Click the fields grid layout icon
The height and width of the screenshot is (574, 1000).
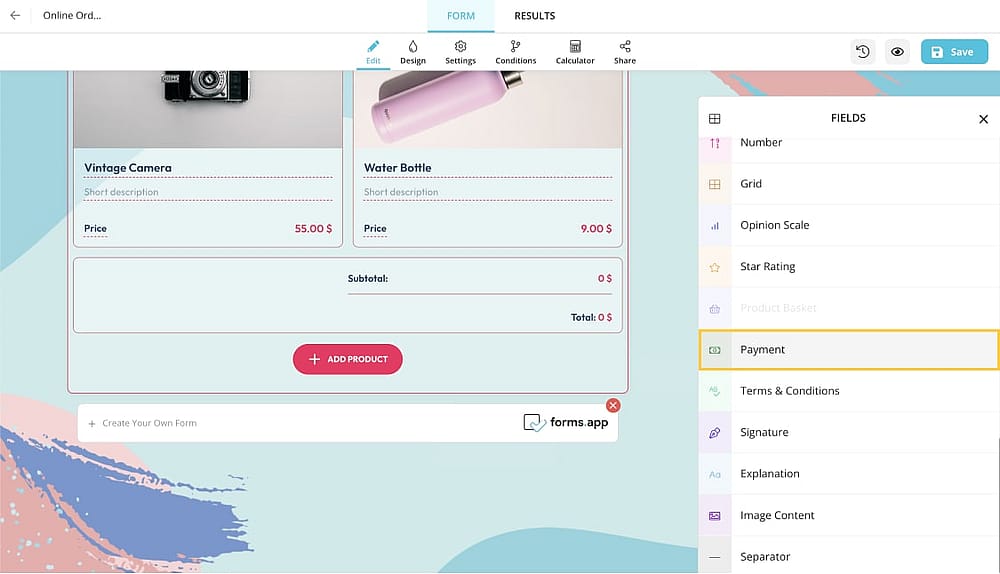(714, 119)
